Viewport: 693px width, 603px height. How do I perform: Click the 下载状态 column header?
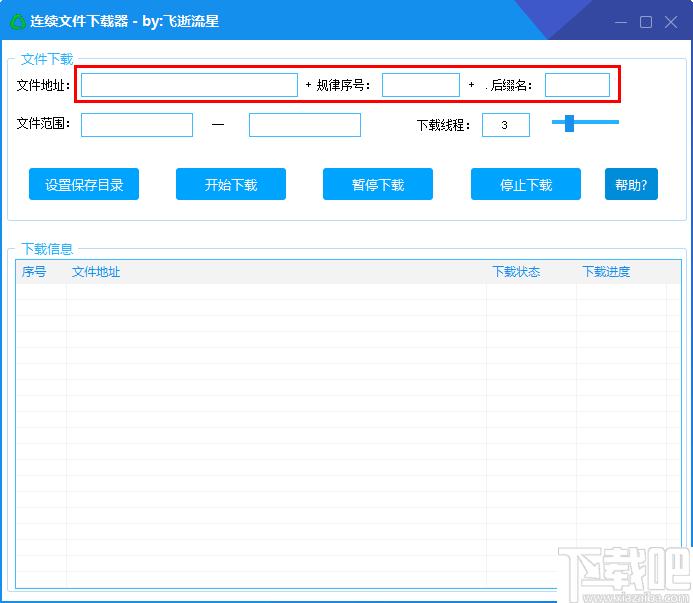(516, 272)
